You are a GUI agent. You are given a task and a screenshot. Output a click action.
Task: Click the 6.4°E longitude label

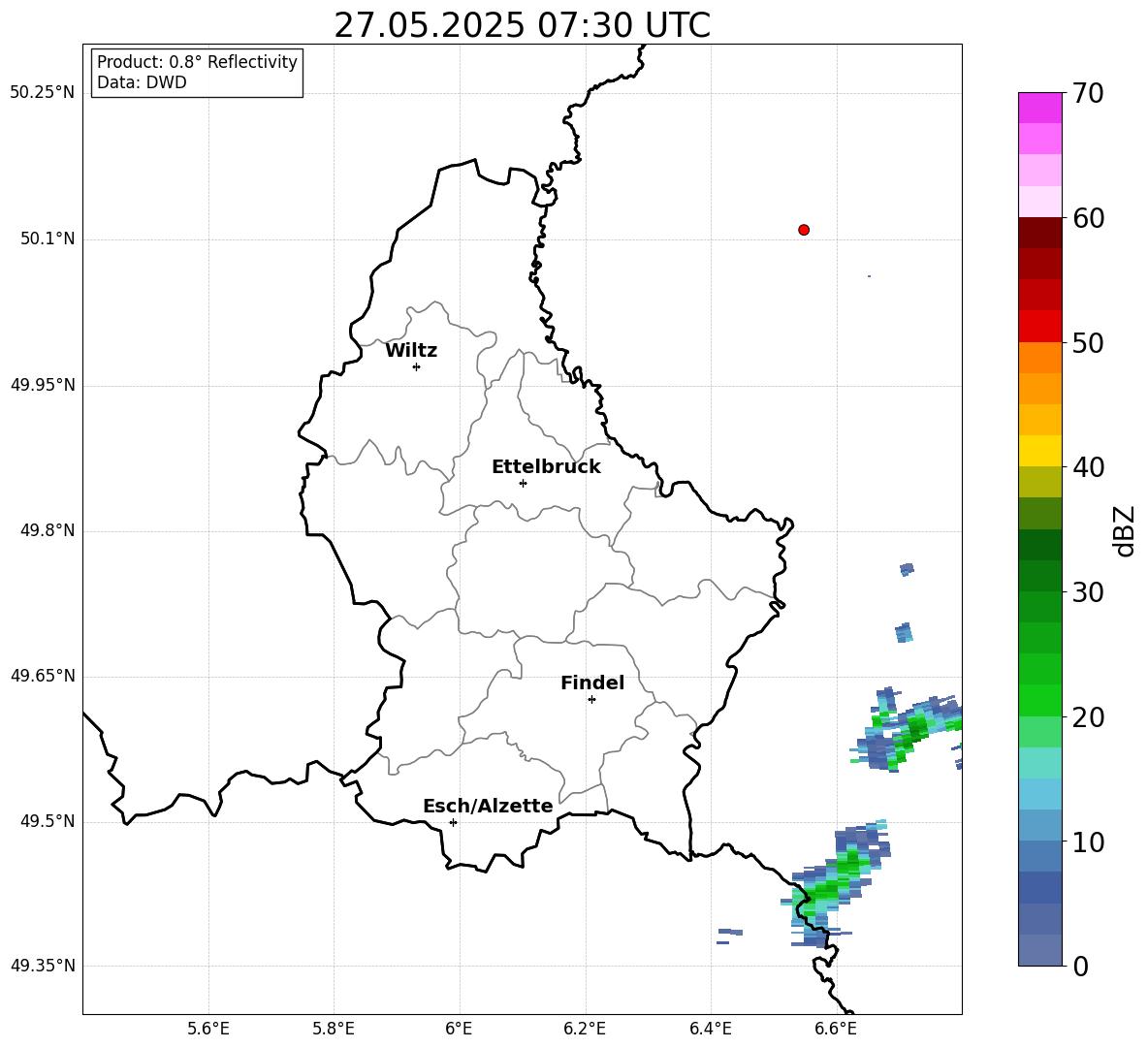(710, 1029)
